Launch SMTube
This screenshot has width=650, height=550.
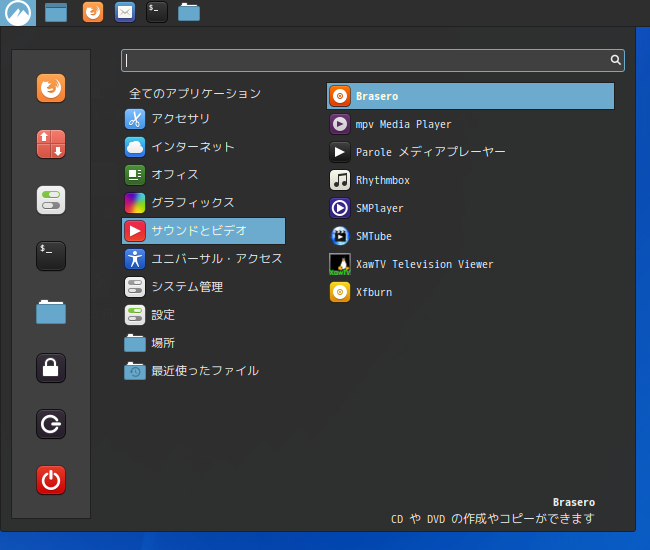point(471,236)
